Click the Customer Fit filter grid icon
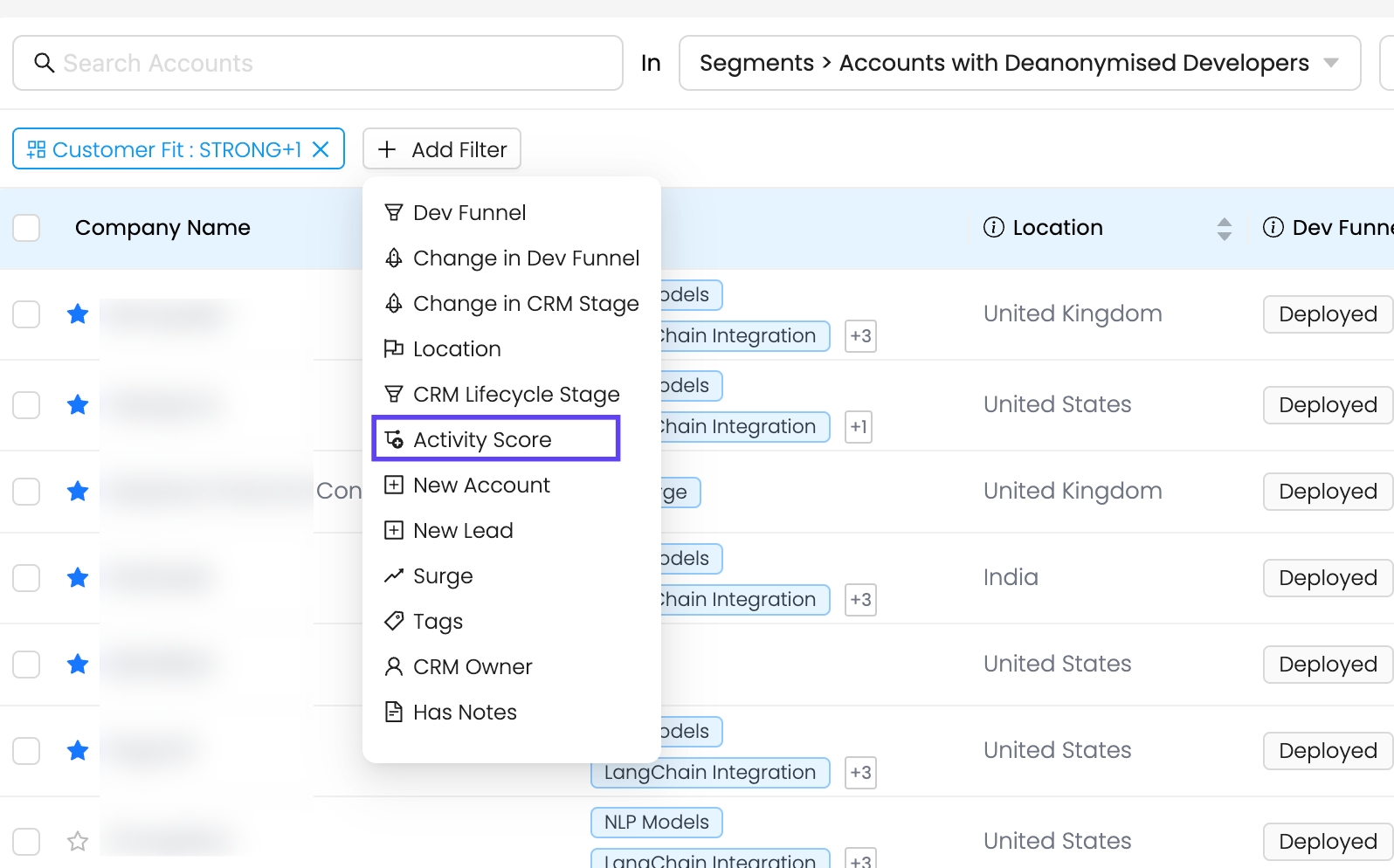1394x868 pixels. point(36,149)
